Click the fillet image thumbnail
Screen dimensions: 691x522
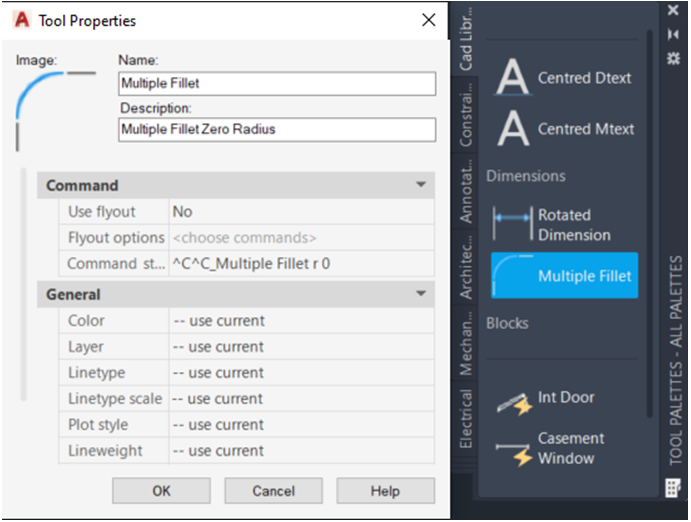[55, 103]
